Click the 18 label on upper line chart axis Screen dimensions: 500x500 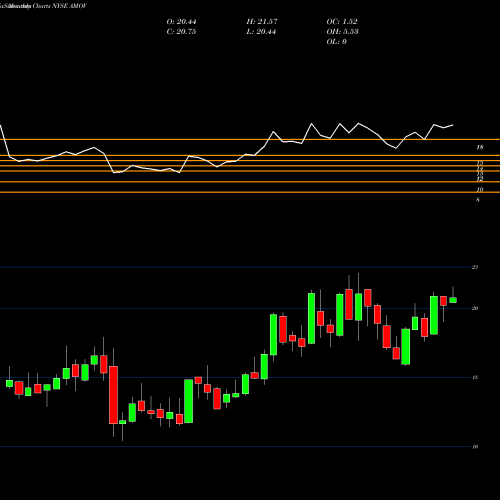[x=480, y=147]
